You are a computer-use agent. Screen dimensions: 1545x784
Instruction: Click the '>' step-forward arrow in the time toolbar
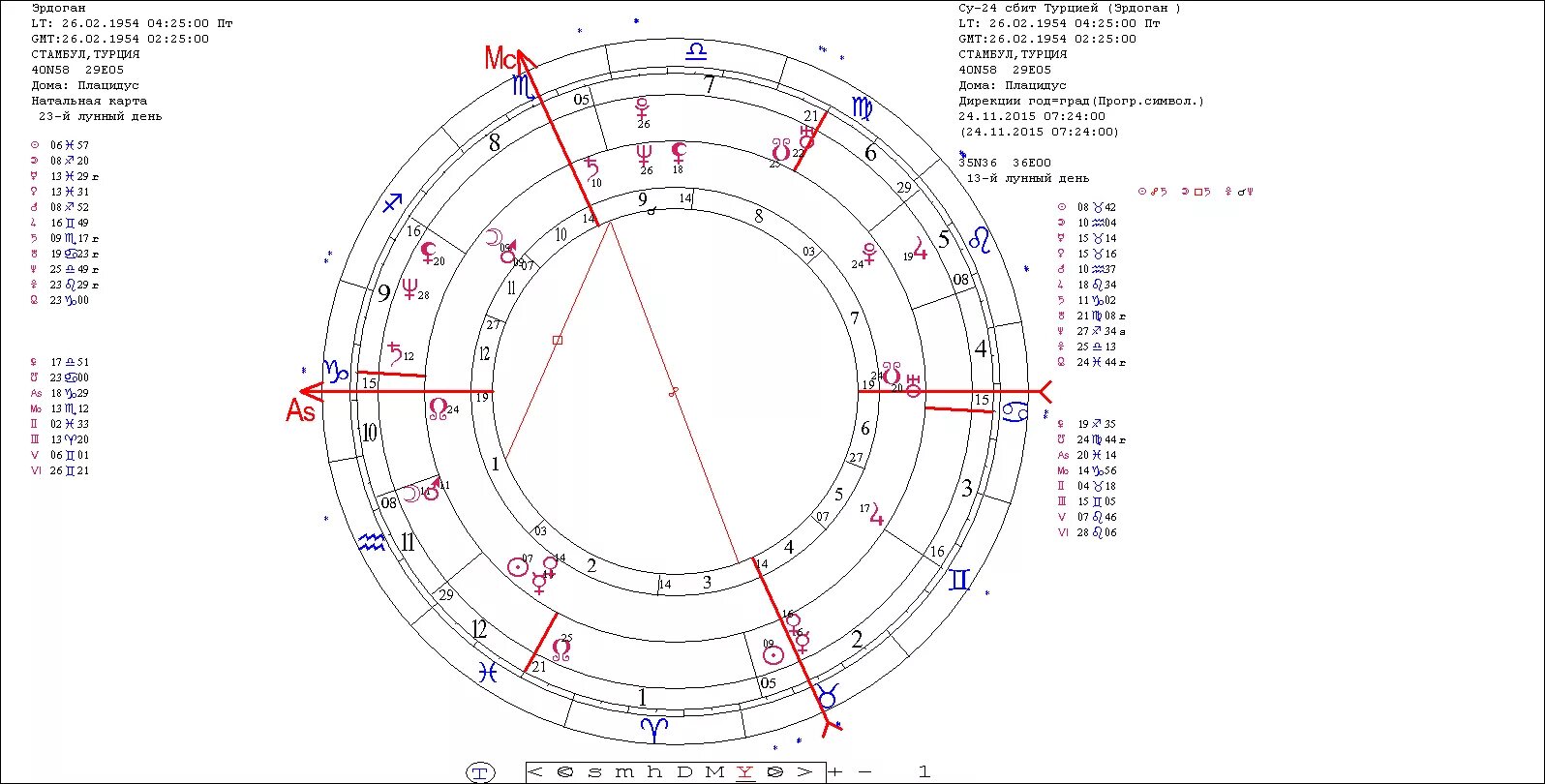pyautogui.click(x=805, y=771)
